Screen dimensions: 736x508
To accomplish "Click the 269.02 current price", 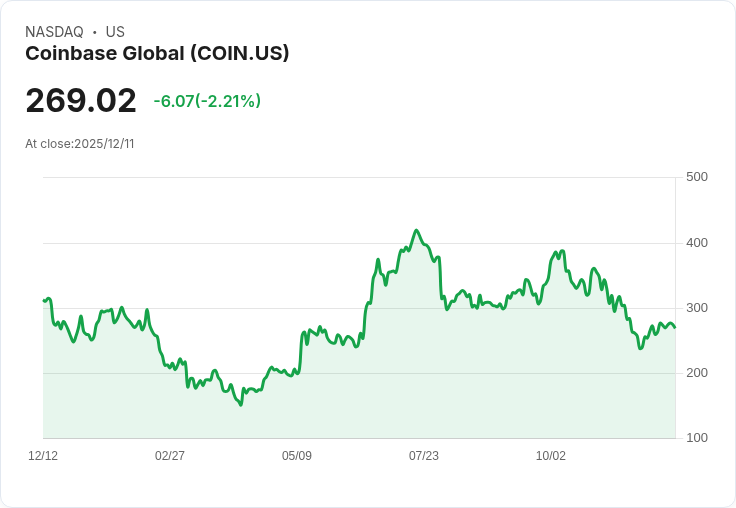I will (81, 101).
